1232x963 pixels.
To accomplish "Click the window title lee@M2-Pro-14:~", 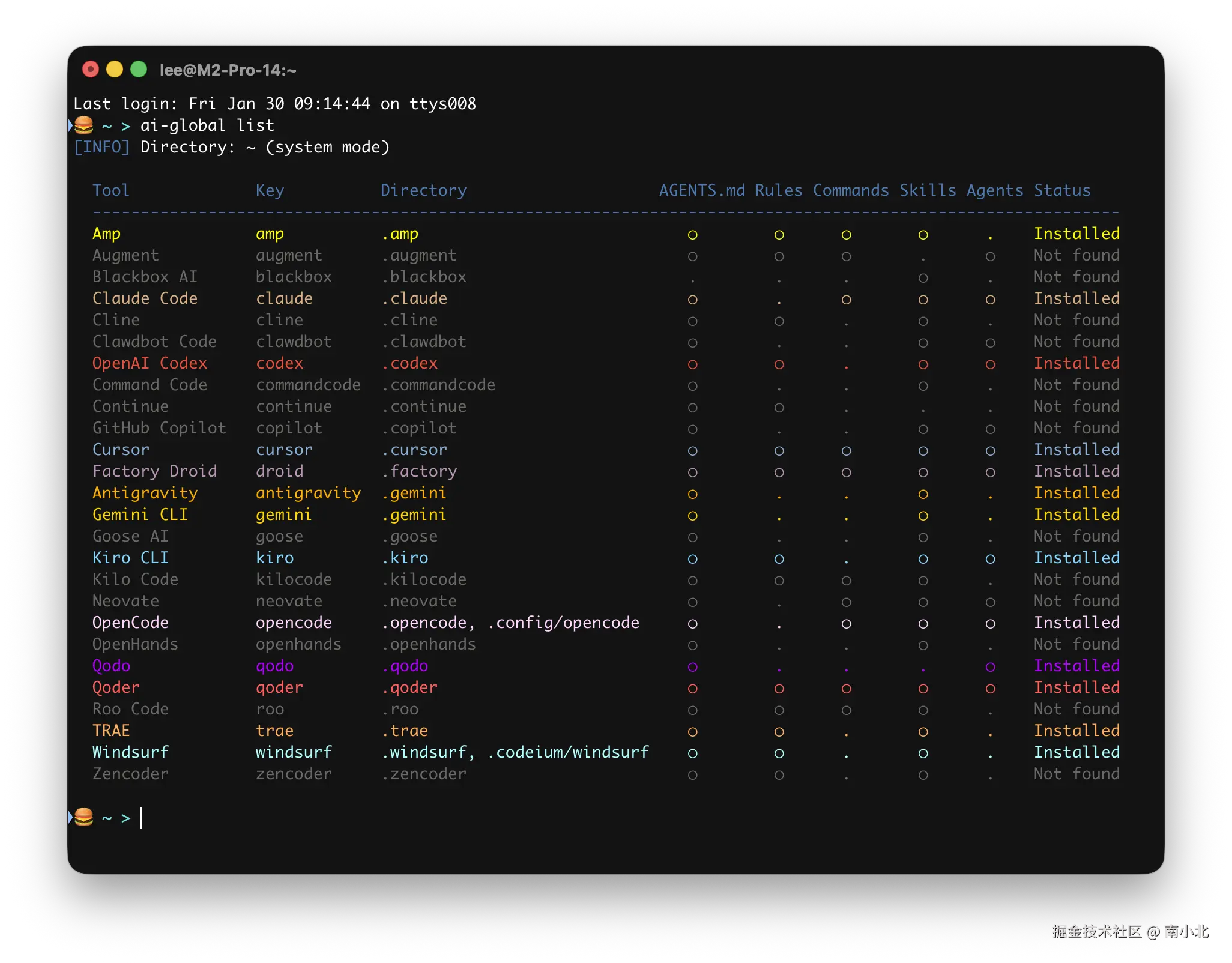I will click(x=228, y=70).
